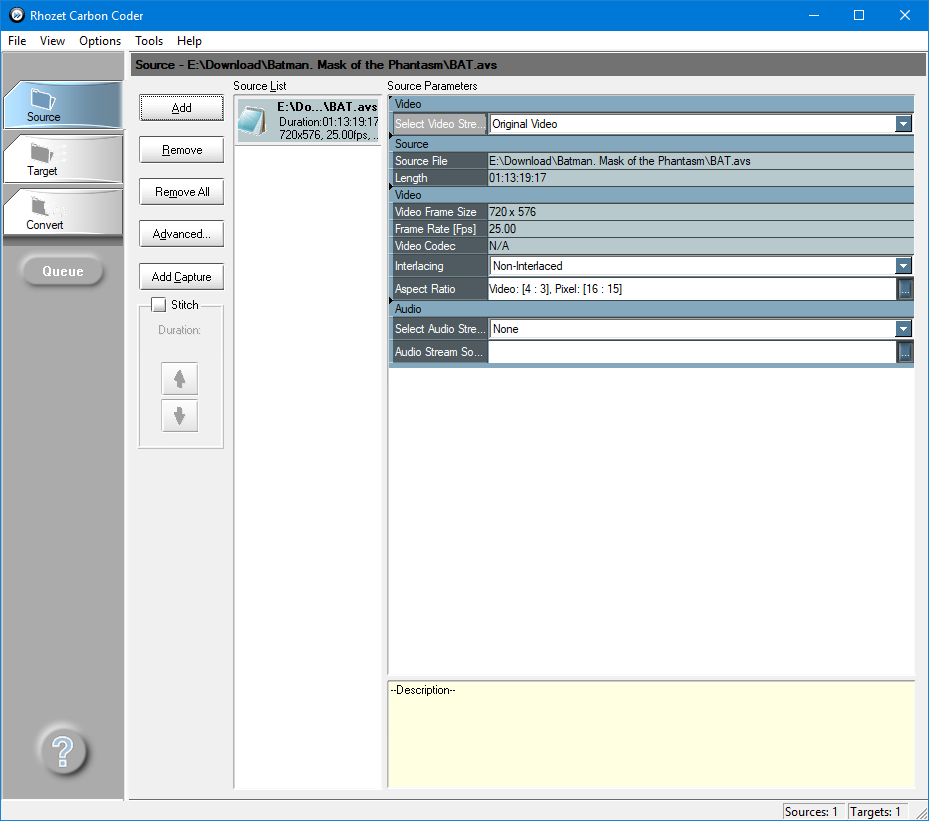This screenshot has width=929, height=821.
Task: Enable the Stitch checkbox
Action: [158, 304]
